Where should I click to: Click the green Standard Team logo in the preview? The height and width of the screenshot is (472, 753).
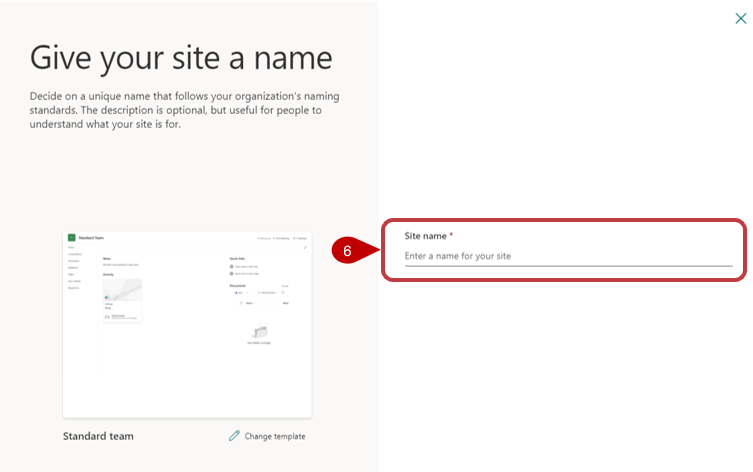[72, 237]
